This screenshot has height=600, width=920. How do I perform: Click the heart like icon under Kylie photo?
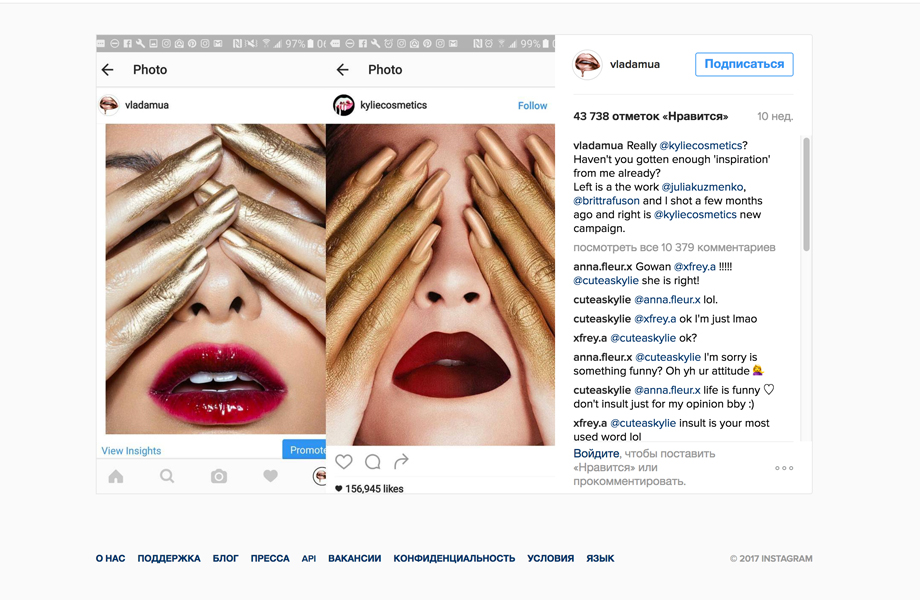coord(344,462)
